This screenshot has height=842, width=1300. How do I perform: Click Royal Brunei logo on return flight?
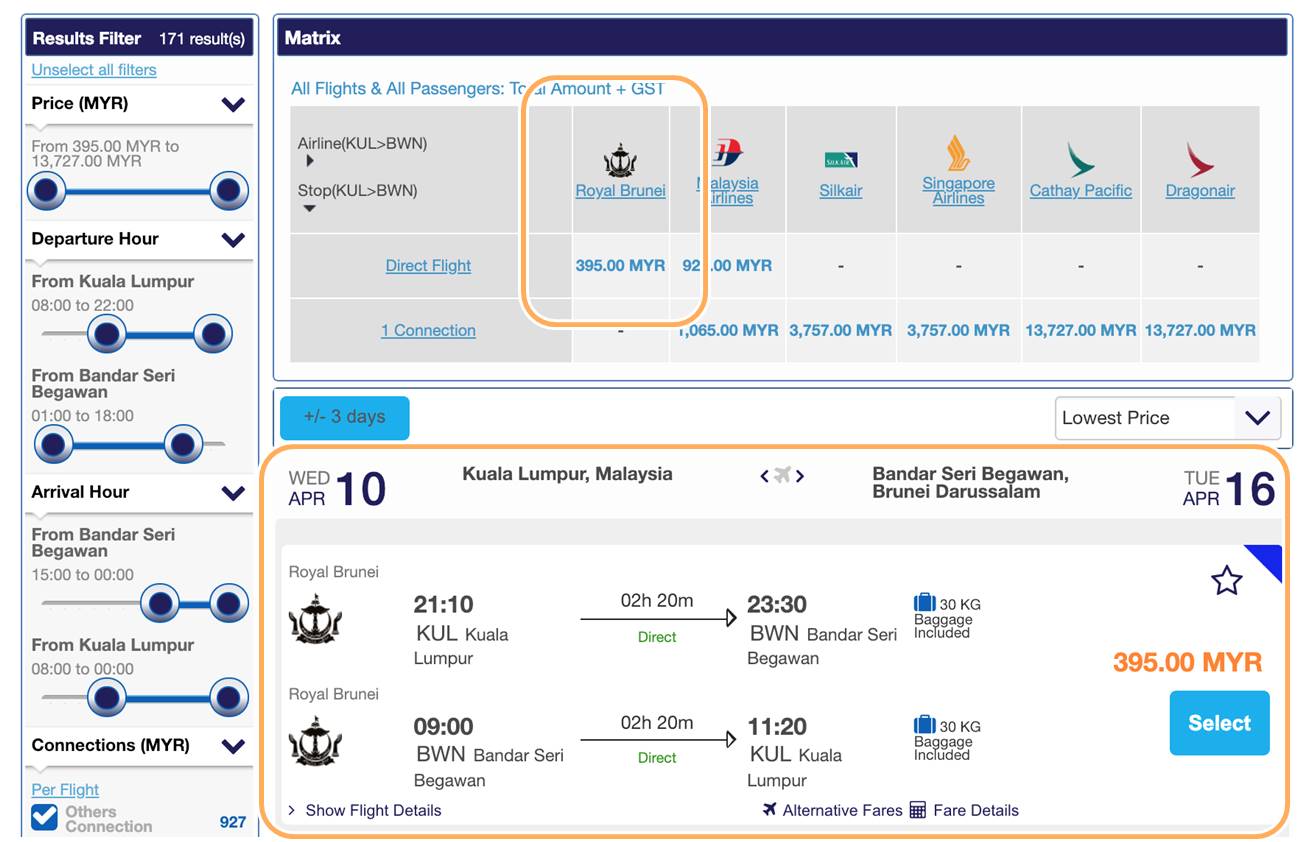tap(315, 741)
